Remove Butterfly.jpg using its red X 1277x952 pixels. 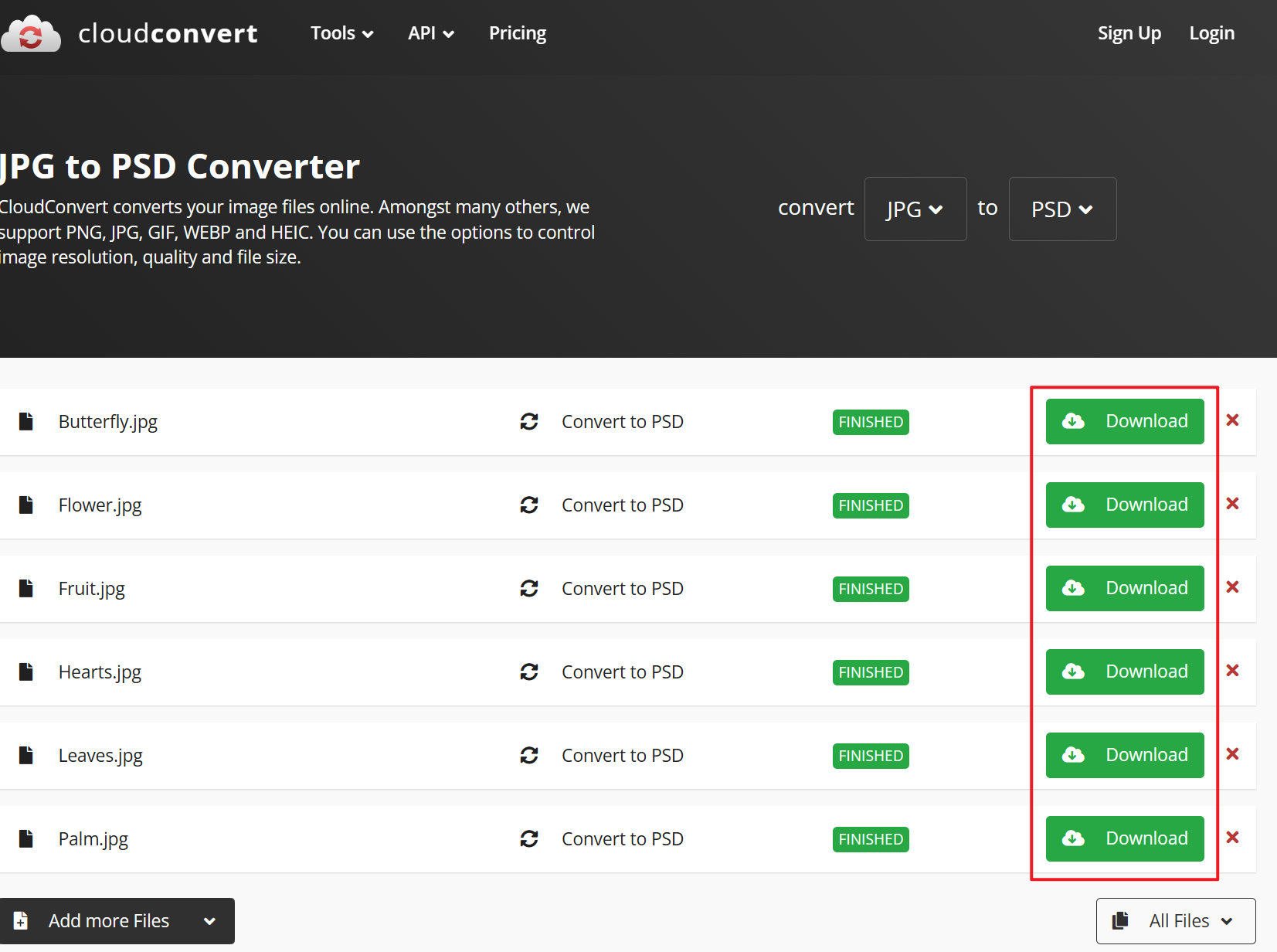(x=1232, y=420)
